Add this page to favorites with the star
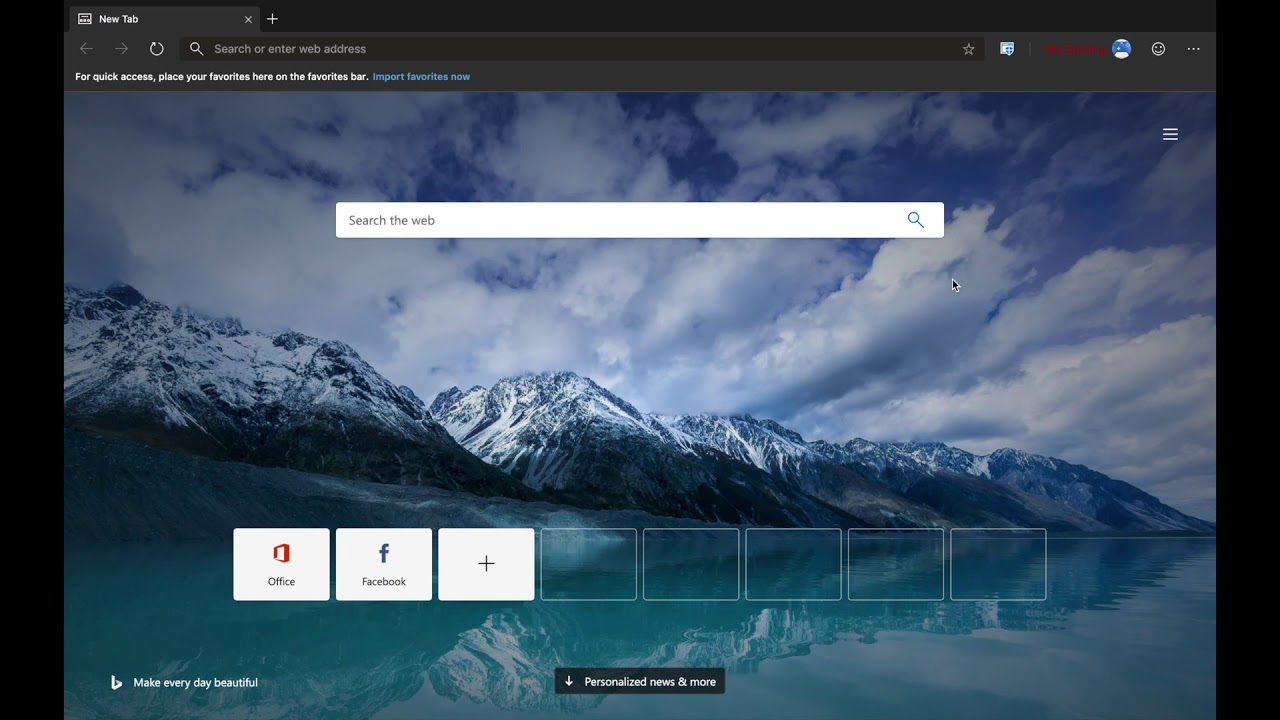The width and height of the screenshot is (1280, 720). pyautogui.click(x=968, y=49)
